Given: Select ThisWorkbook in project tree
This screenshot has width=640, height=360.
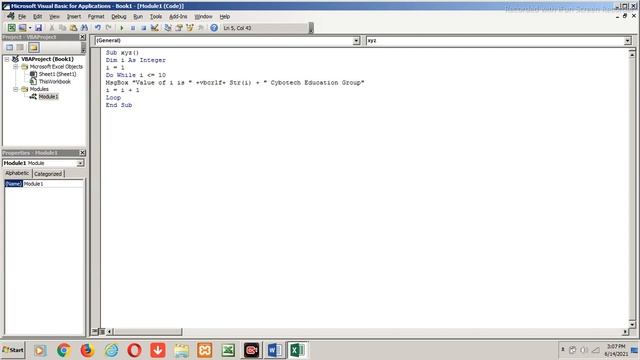Looking at the screenshot, I should tap(55, 82).
